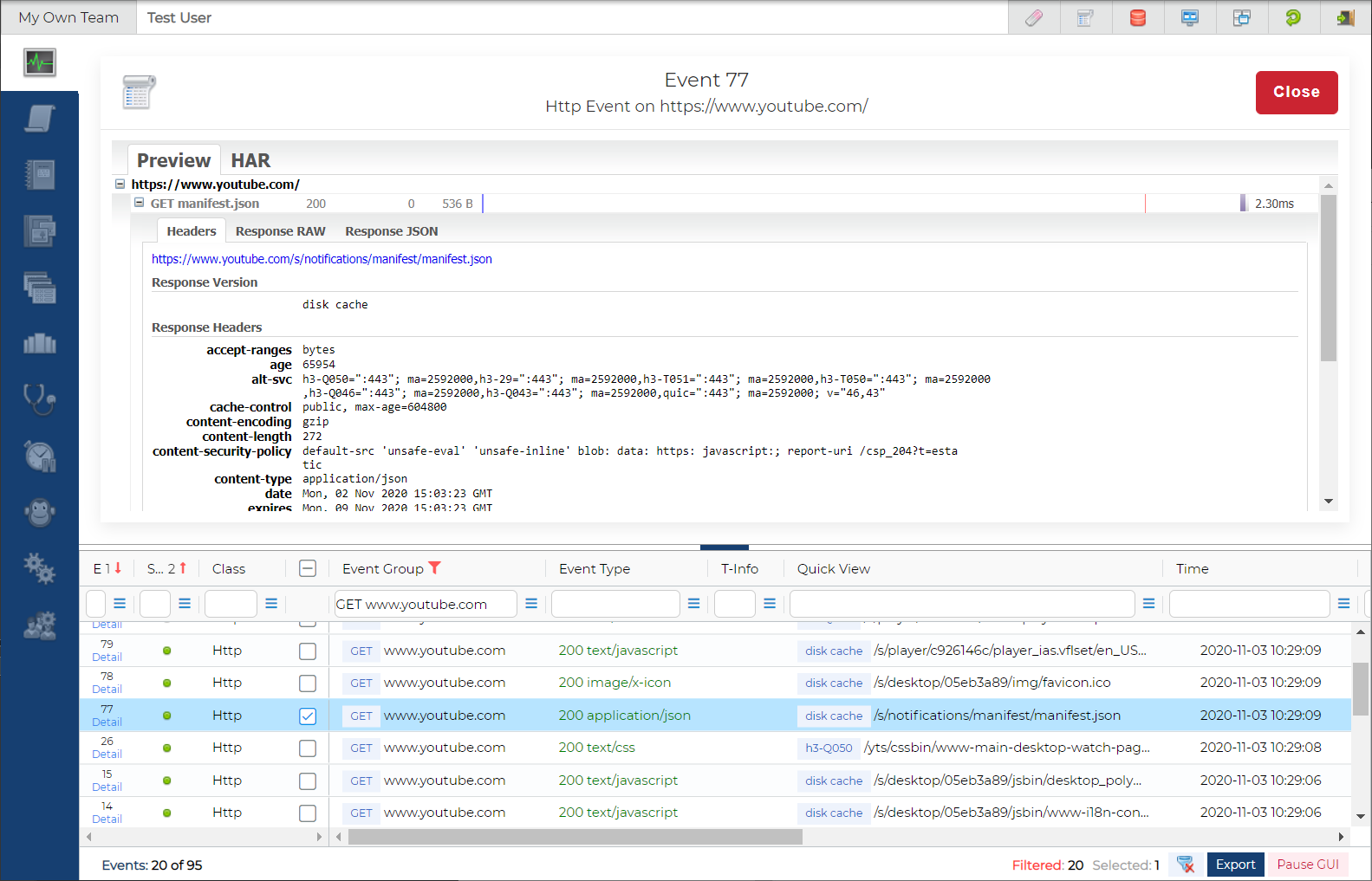Open the team users sidebar icon

pyautogui.click(x=40, y=625)
